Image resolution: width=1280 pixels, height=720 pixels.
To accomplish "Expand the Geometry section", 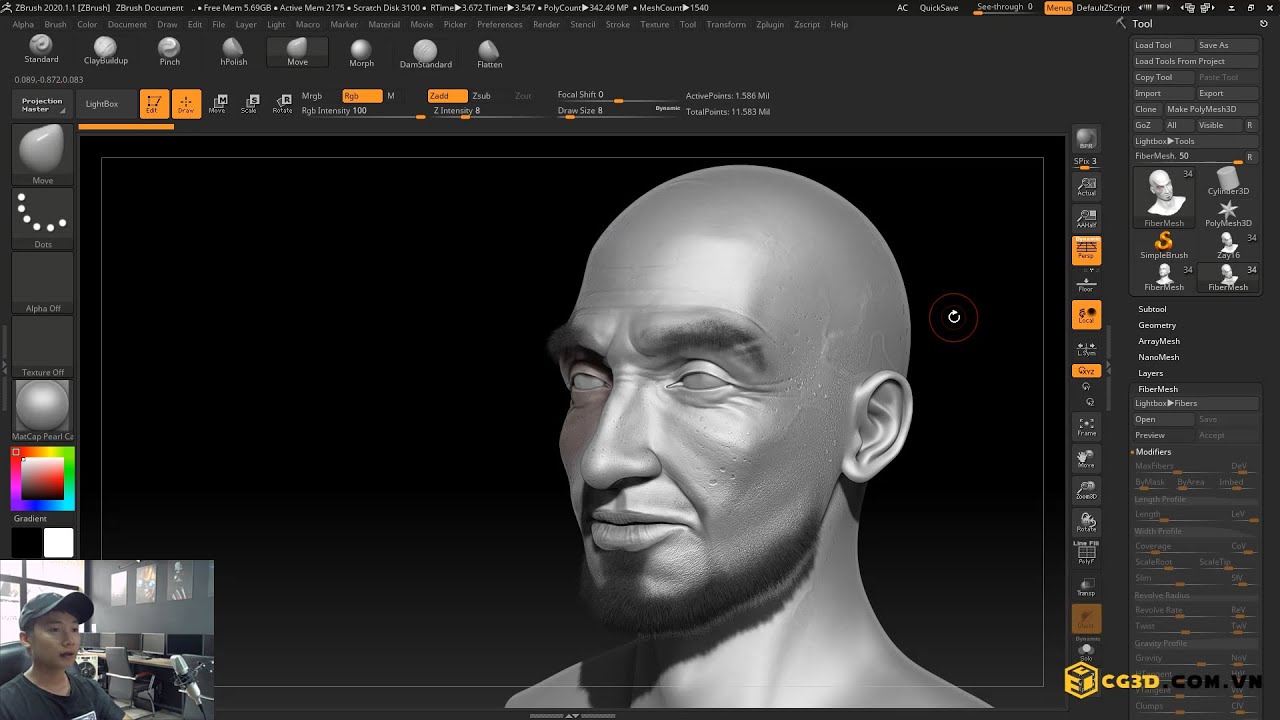I will pyautogui.click(x=1157, y=325).
